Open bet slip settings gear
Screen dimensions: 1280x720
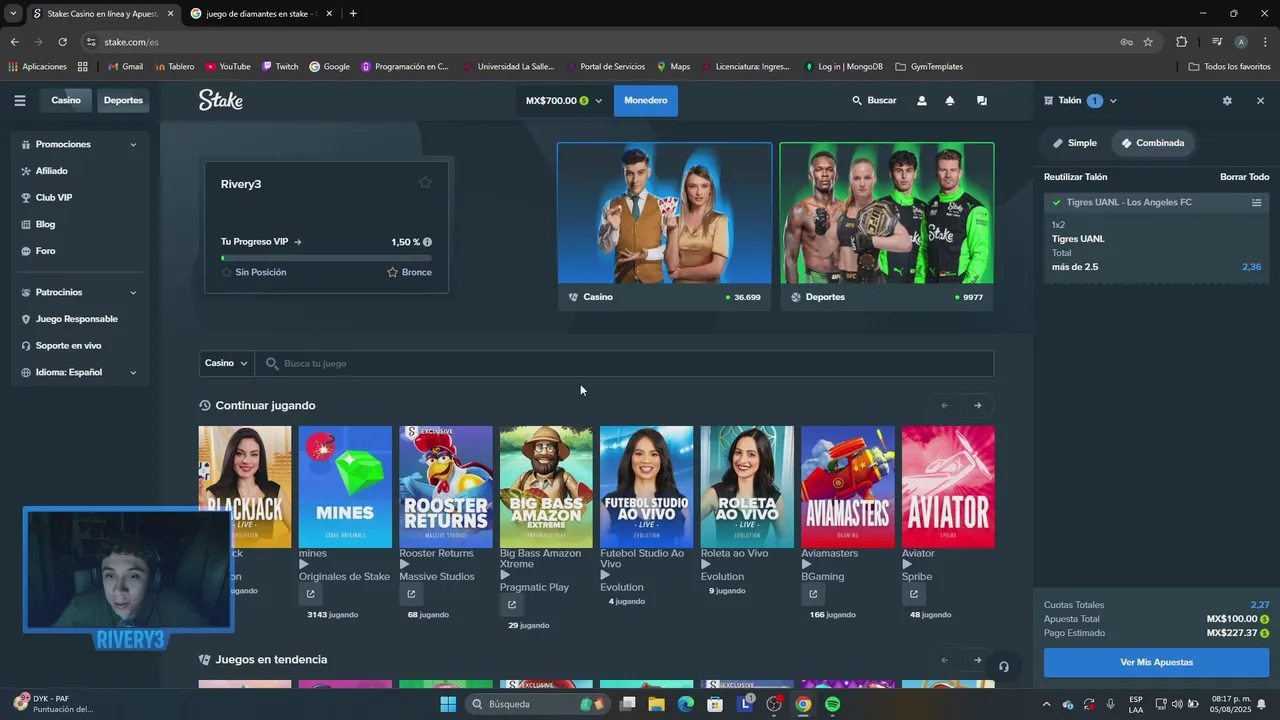point(1227,101)
